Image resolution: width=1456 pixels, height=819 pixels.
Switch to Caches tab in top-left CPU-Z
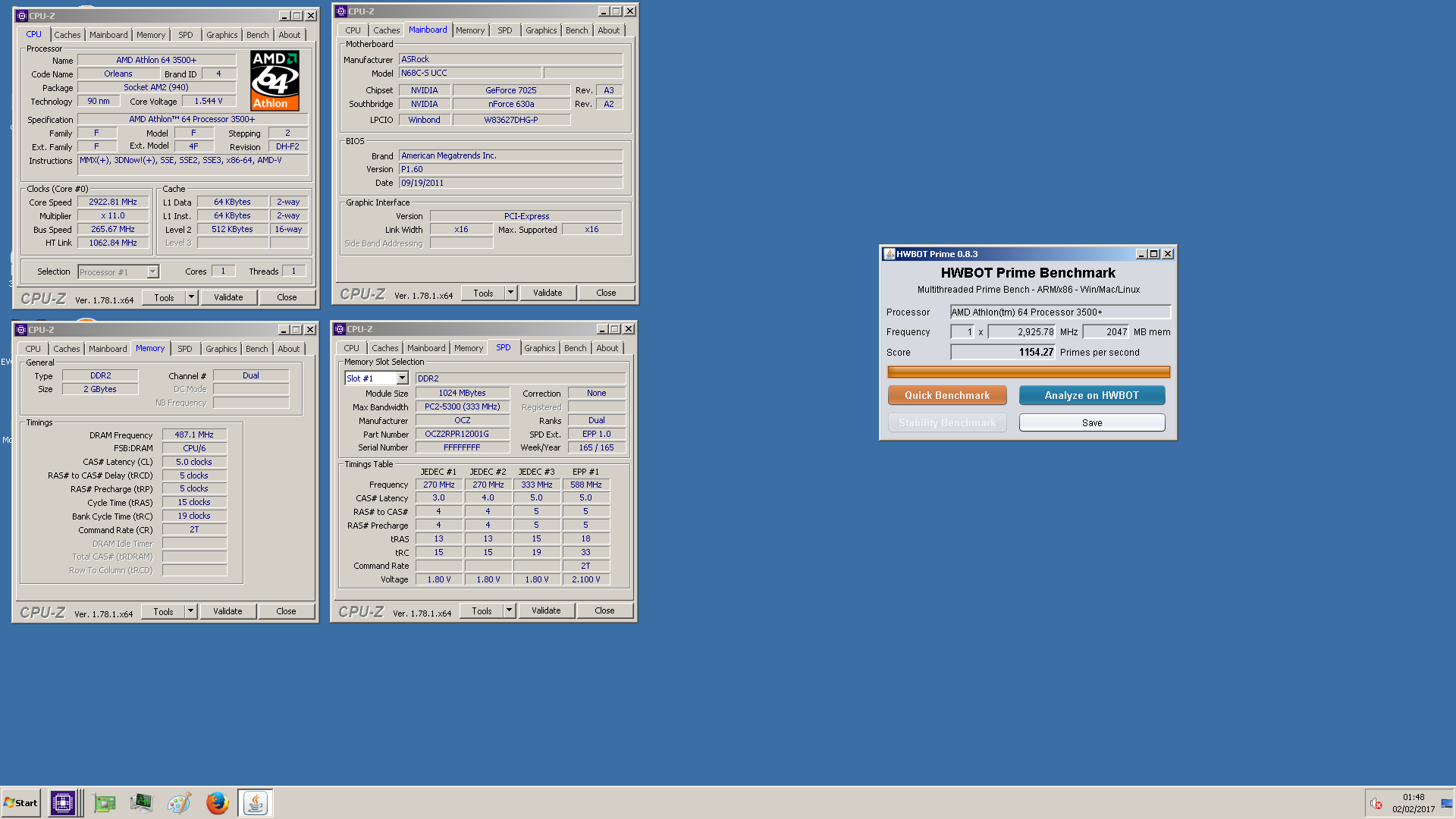pyautogui.click(x=67, y=35)
